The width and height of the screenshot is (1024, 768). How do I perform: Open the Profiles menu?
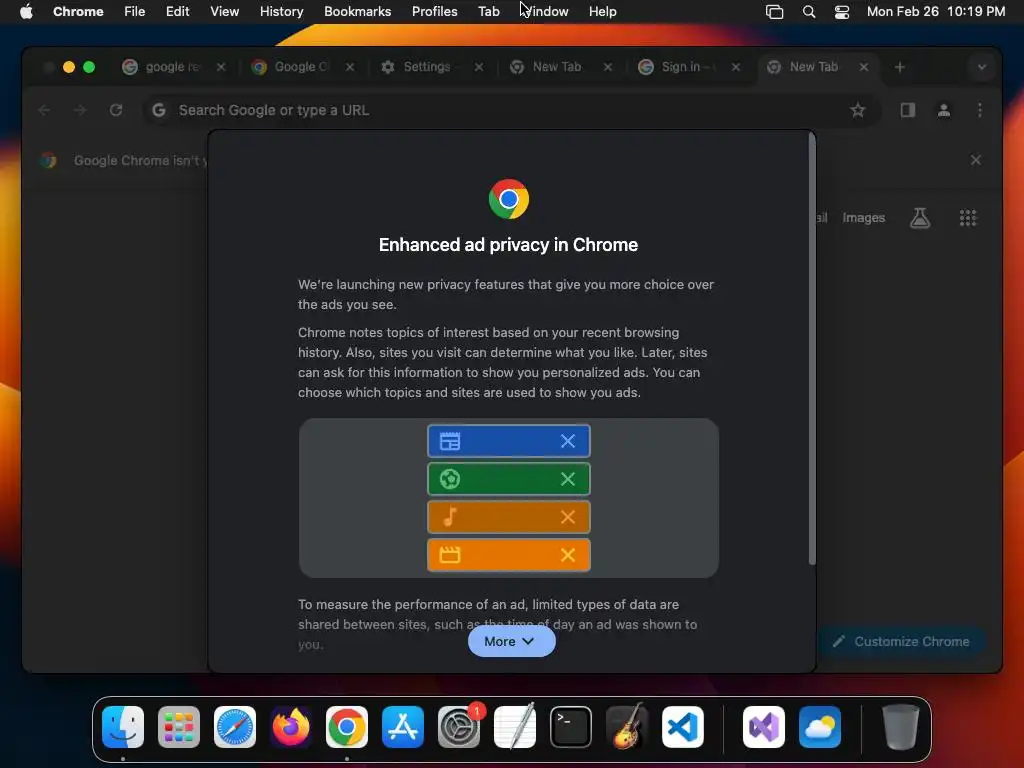(x=434, y=11)
